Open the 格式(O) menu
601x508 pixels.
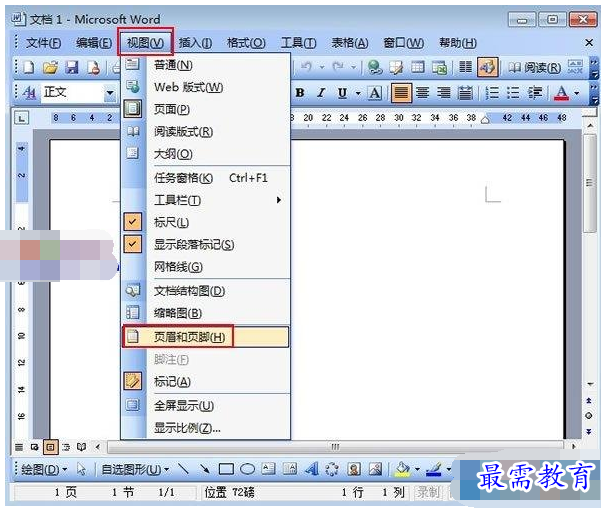click(x=246, y=43)
